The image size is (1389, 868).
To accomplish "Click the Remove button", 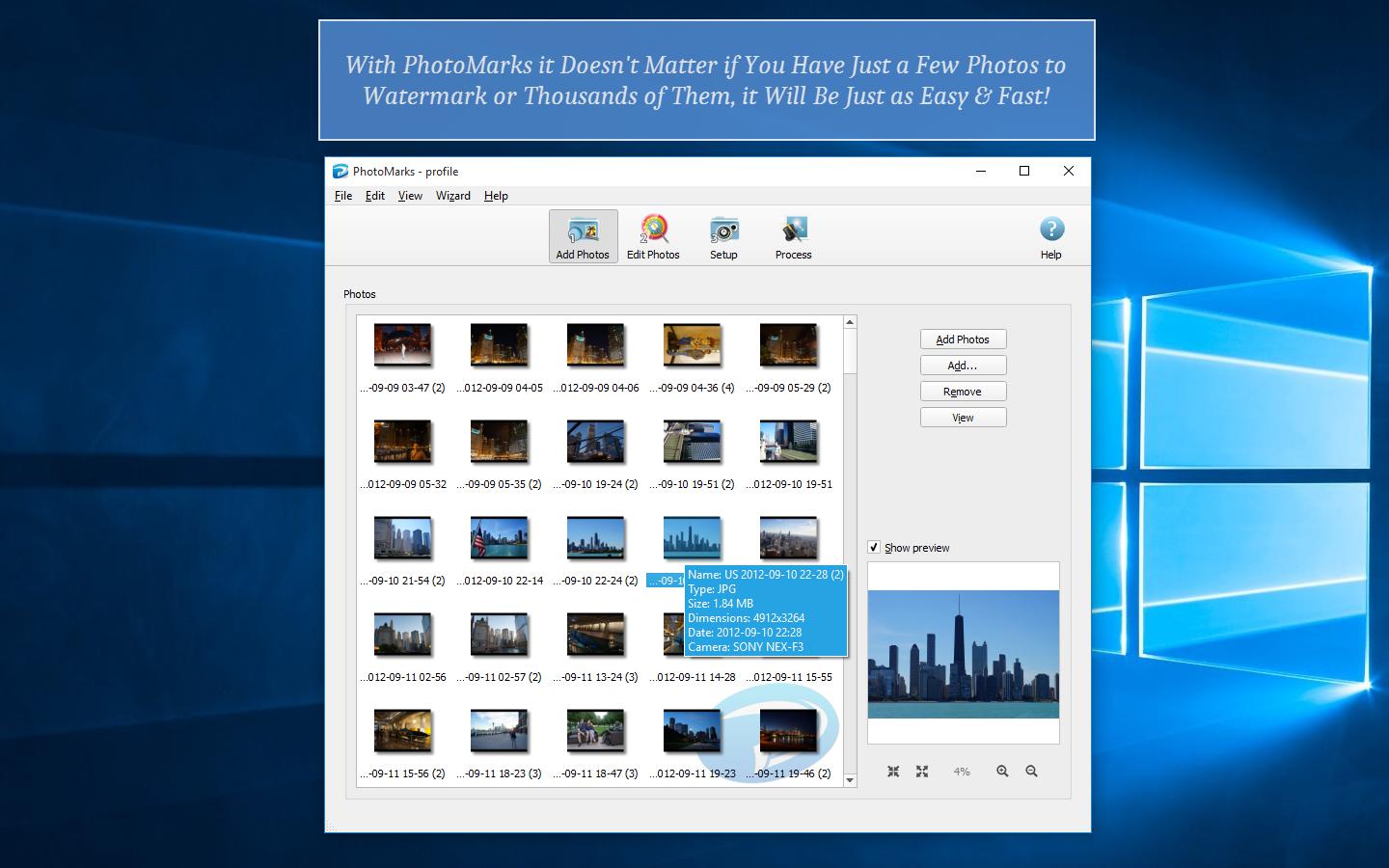I will [962, 391].
